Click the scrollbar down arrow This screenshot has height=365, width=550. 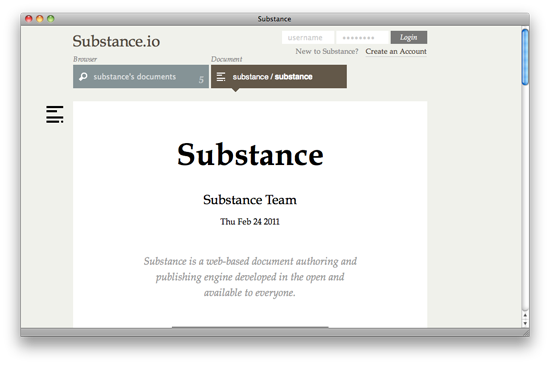(525, 324)
